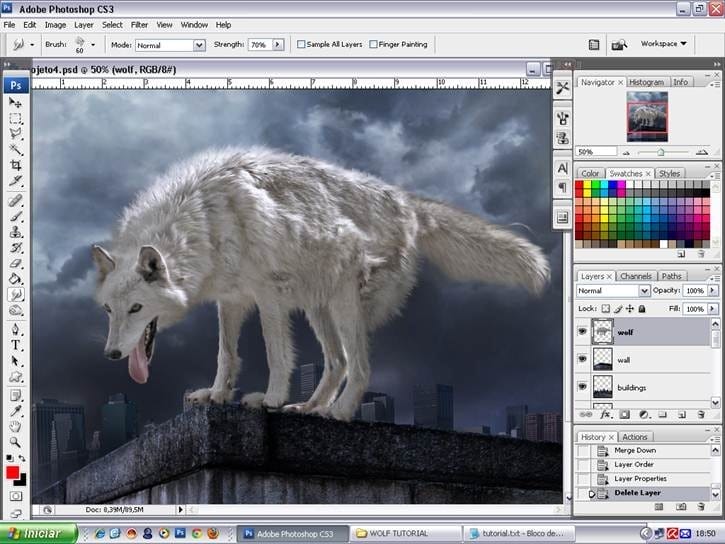This screenshot has height=544, width=725.
Task: Hide the wolf layer
Action: coord(583,331)
